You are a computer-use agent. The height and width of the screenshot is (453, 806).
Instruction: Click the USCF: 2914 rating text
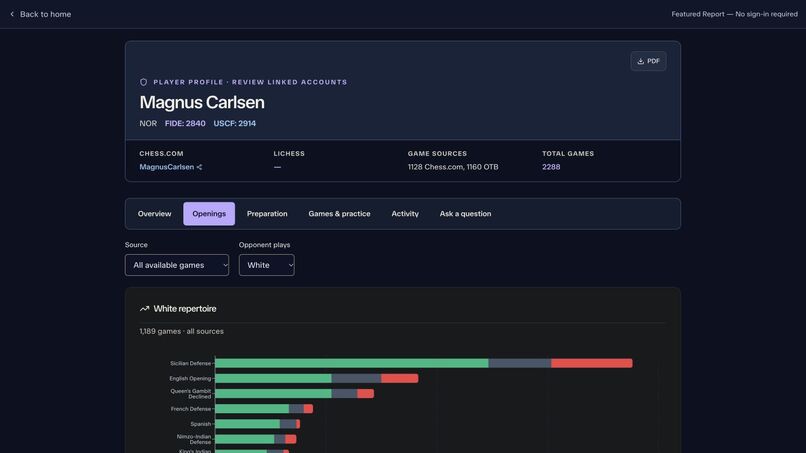pos(234,123)
